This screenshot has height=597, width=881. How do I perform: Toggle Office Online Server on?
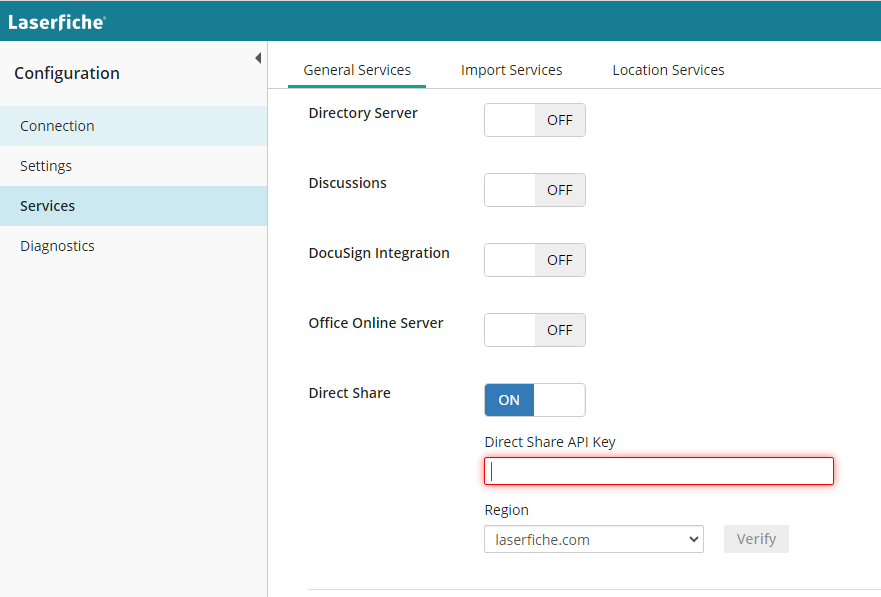(x=535, y=330)
